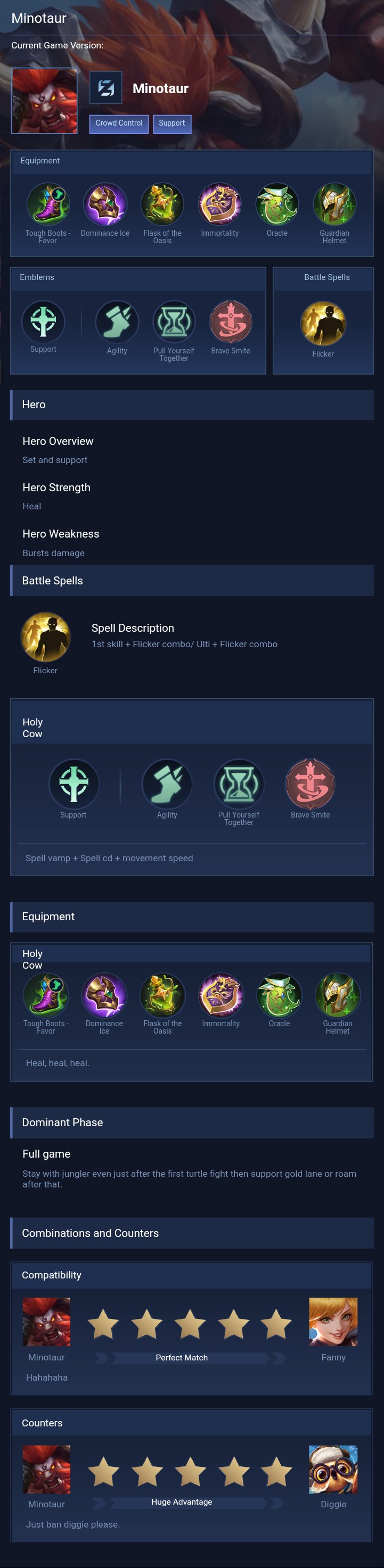This screenshot has width=384, height=1568.
Task: Click the Immortality icon in the top Equipment panel
Action: click(219, 204)
